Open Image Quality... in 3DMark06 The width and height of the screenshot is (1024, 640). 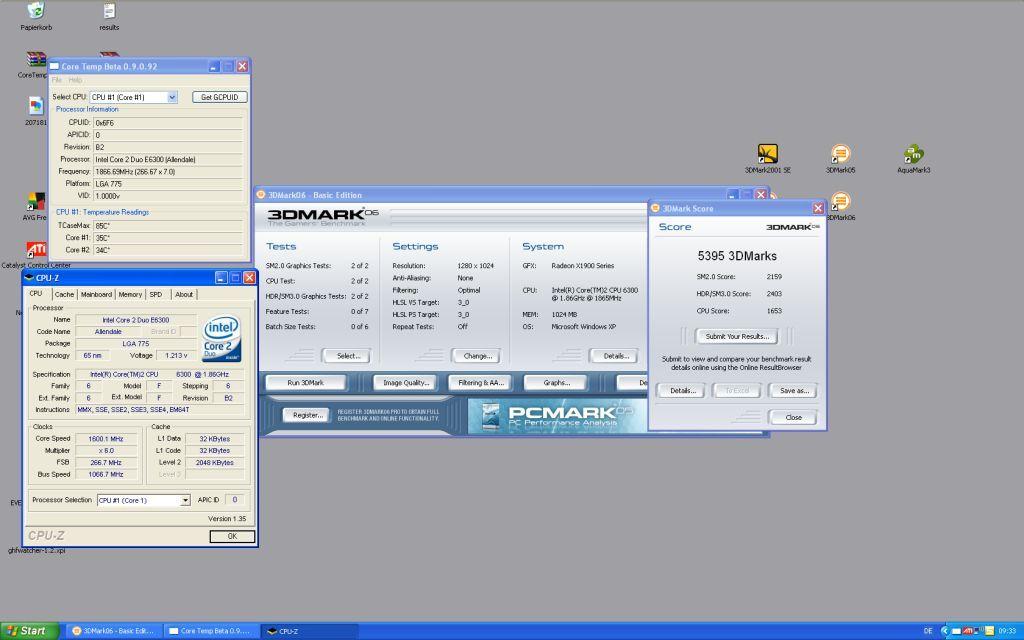(x=405, y=383)
